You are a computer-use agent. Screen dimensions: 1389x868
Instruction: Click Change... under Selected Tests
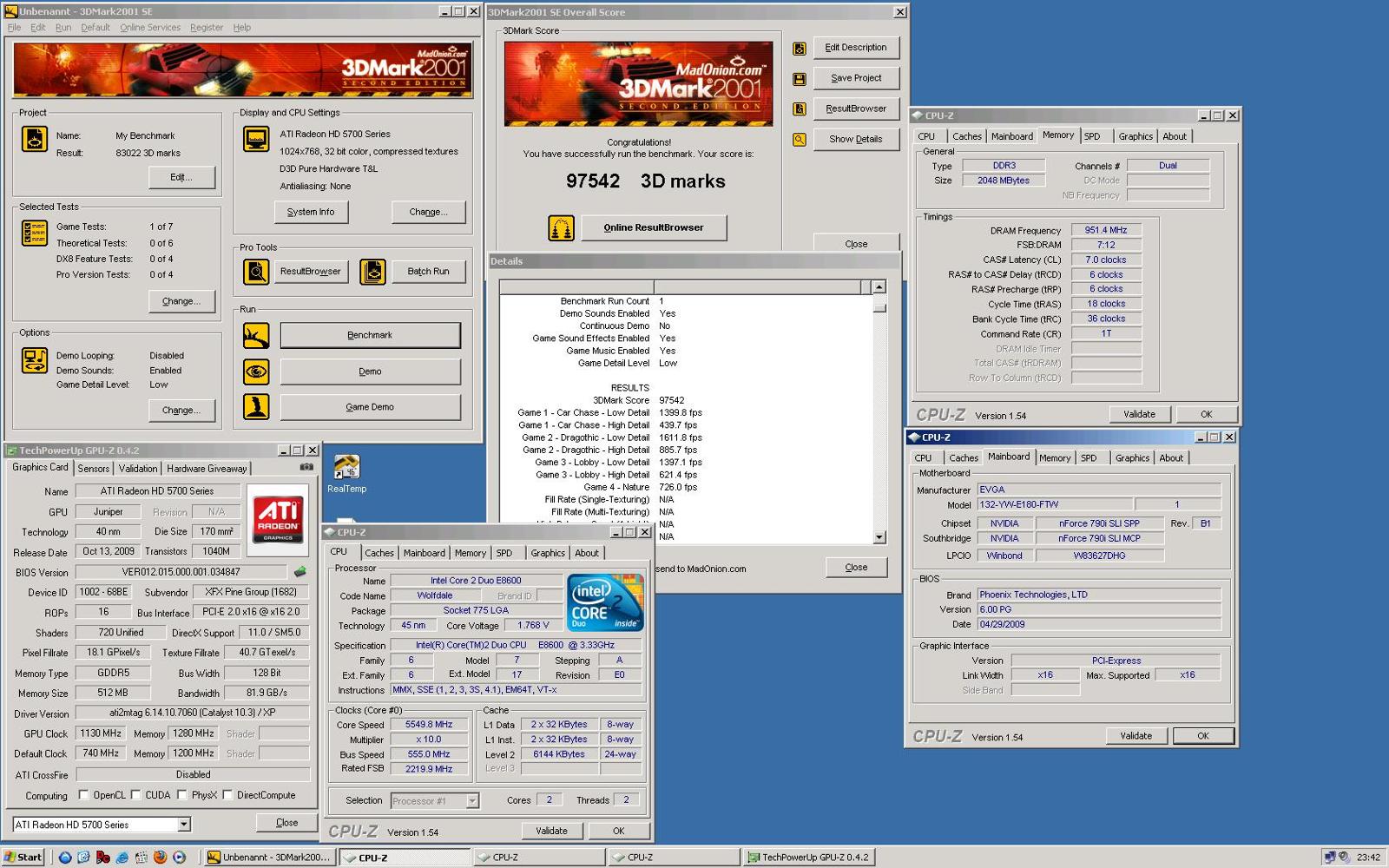pos(181,301)
